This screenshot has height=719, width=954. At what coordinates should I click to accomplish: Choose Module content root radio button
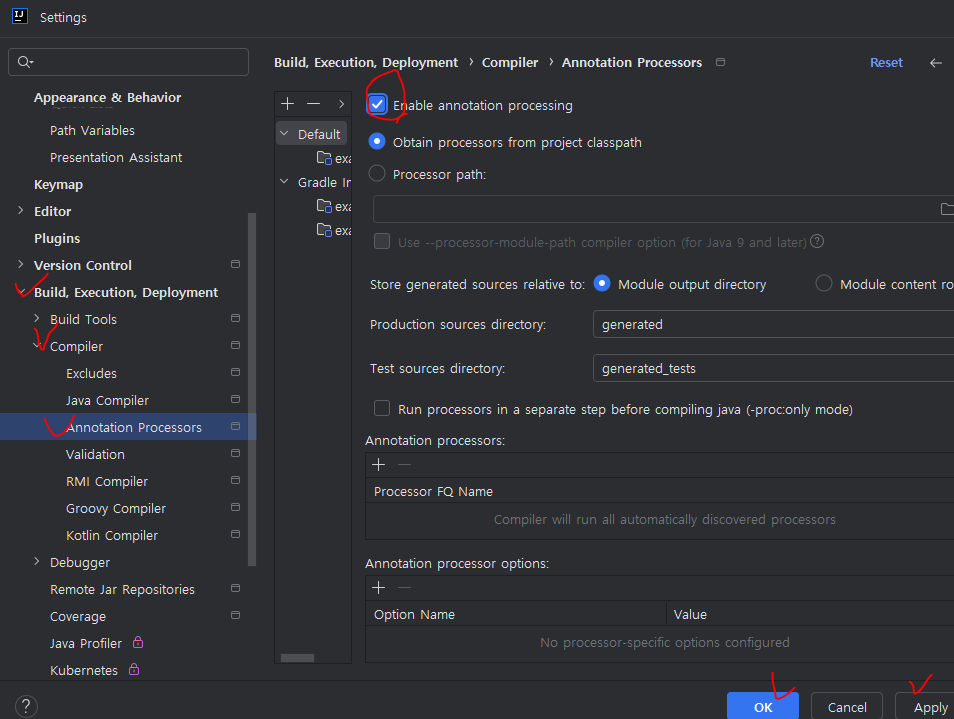point(824,283)
